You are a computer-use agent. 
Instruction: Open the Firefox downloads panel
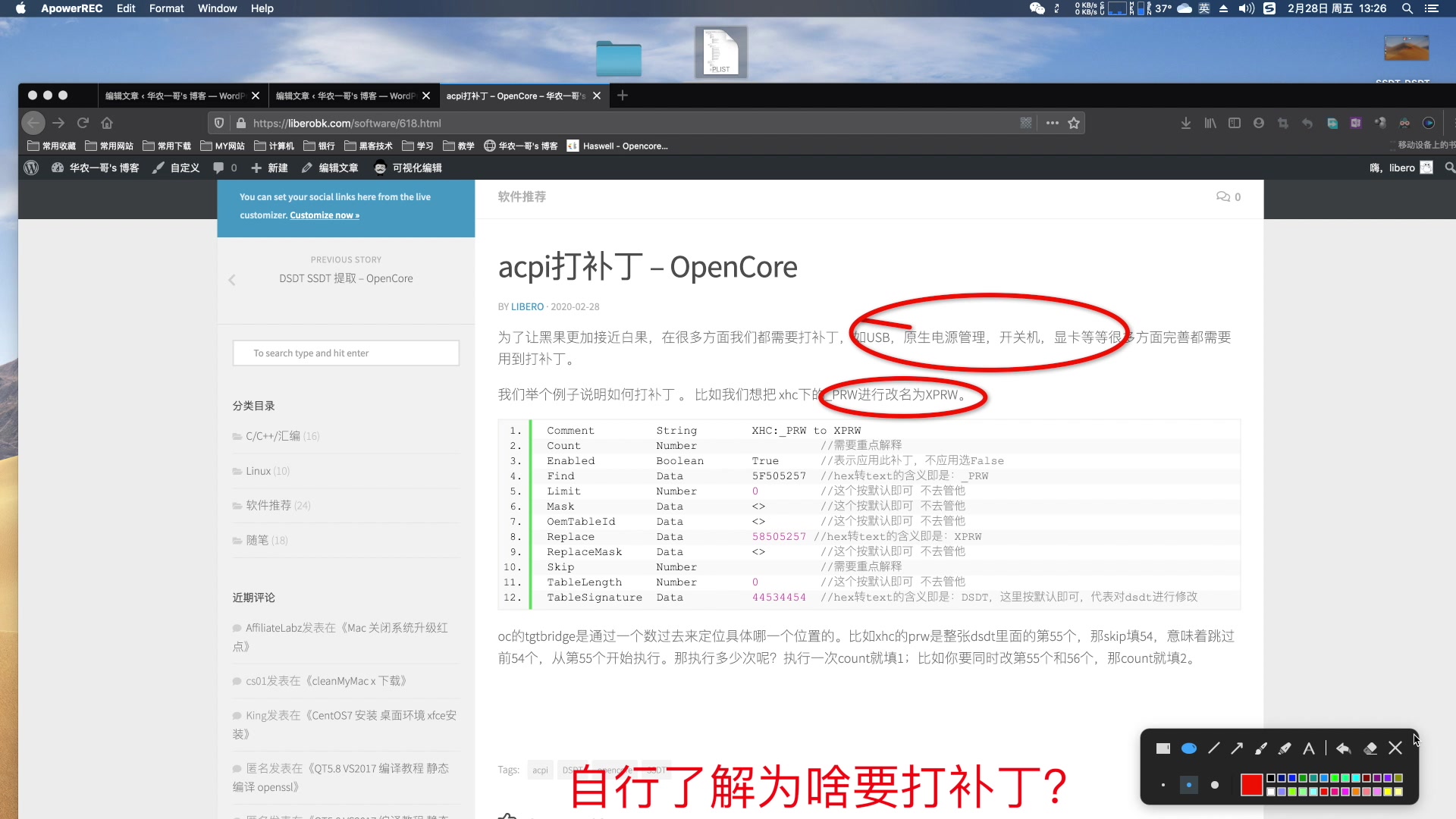click(1186, 123)
